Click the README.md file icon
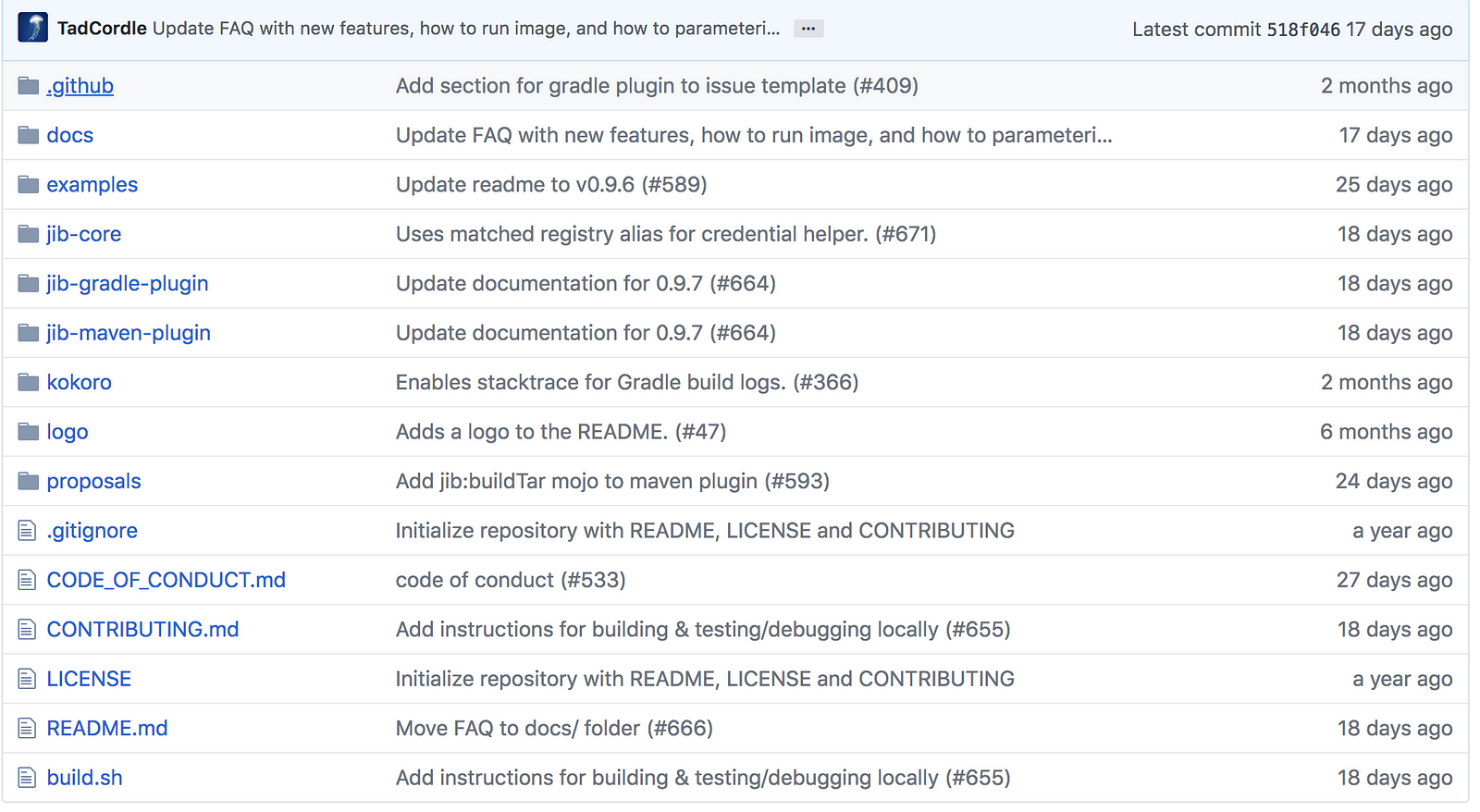This screenshot has height=812, width=1480. point(28,729)
